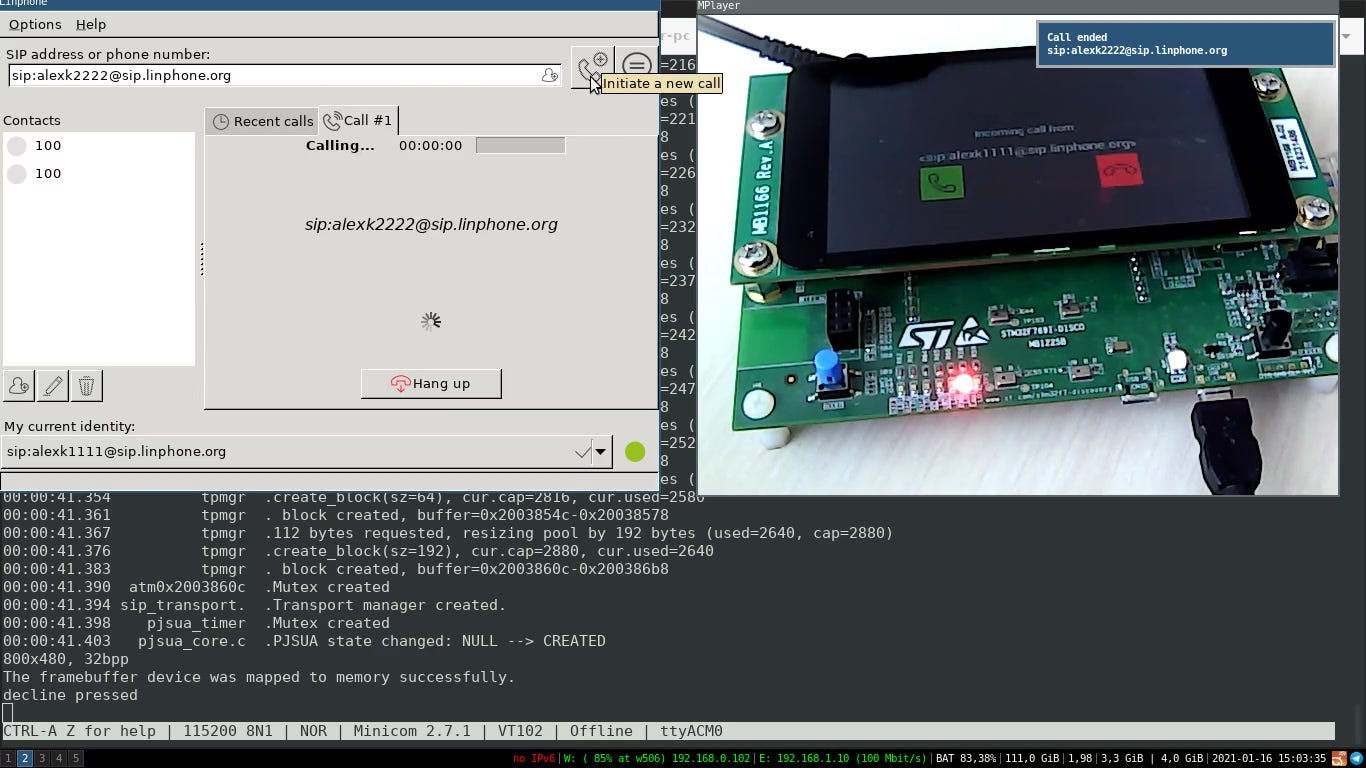
Task: Open the Options menu
Action: point(35,24)
